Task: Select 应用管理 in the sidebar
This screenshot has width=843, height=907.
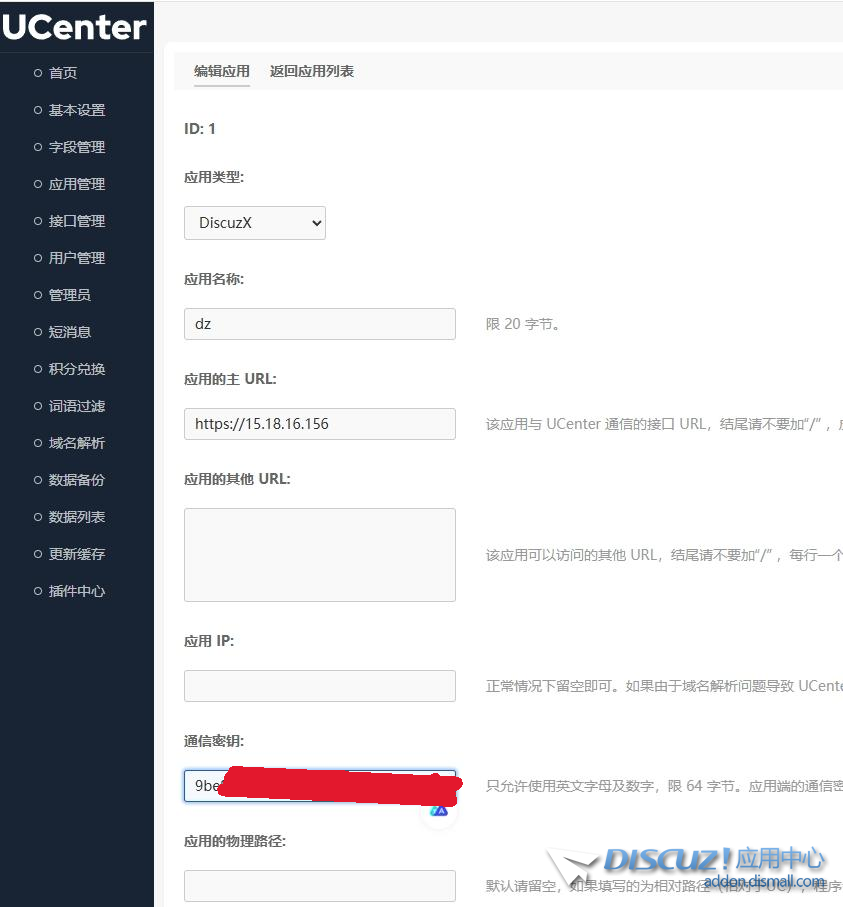Action: pos(76,184)
